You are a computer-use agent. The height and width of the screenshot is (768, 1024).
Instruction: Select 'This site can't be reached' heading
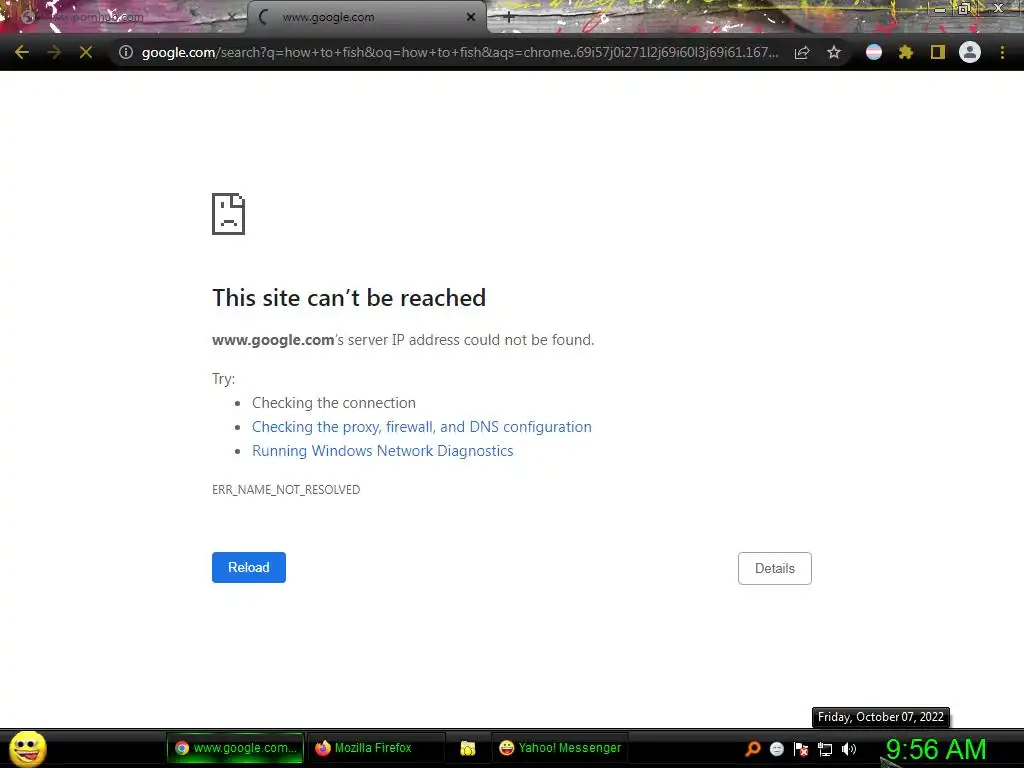[349, 298]
